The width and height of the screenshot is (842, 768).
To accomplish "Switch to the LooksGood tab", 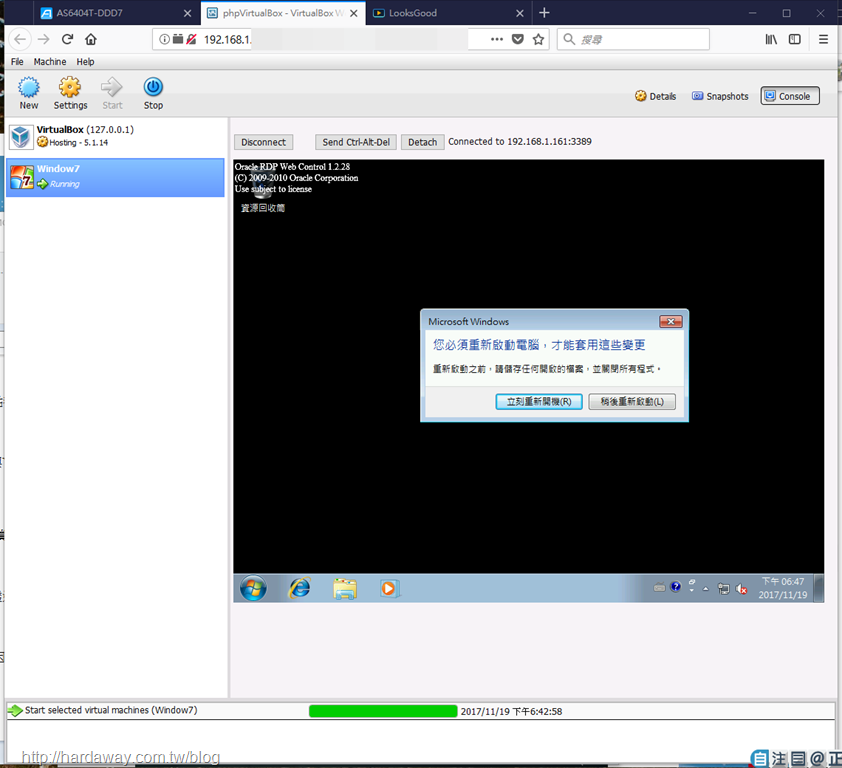I will pos(448,13).
